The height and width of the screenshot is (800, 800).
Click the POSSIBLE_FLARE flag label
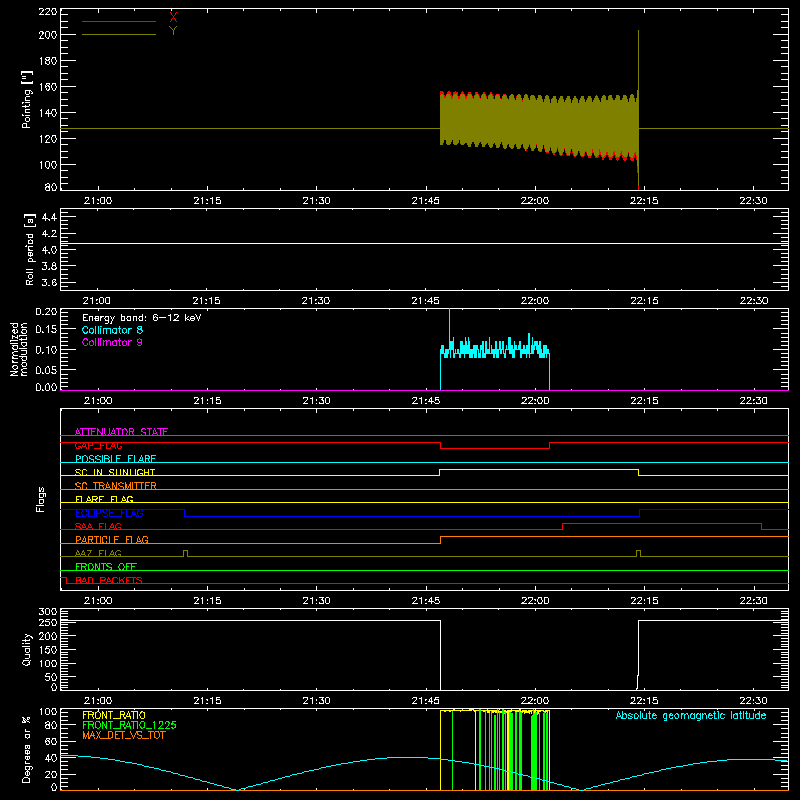[115, 459]
